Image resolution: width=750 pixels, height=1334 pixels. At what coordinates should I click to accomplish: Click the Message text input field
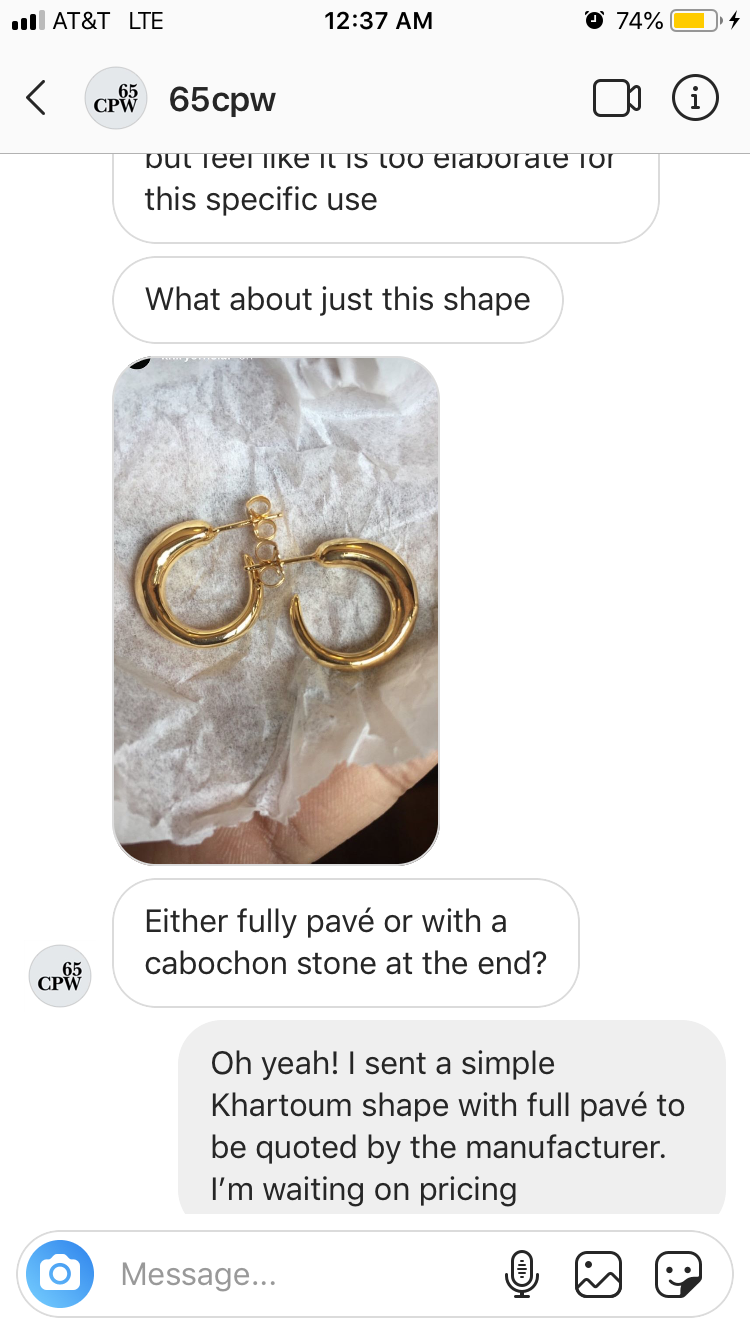tap(300, 1274)
